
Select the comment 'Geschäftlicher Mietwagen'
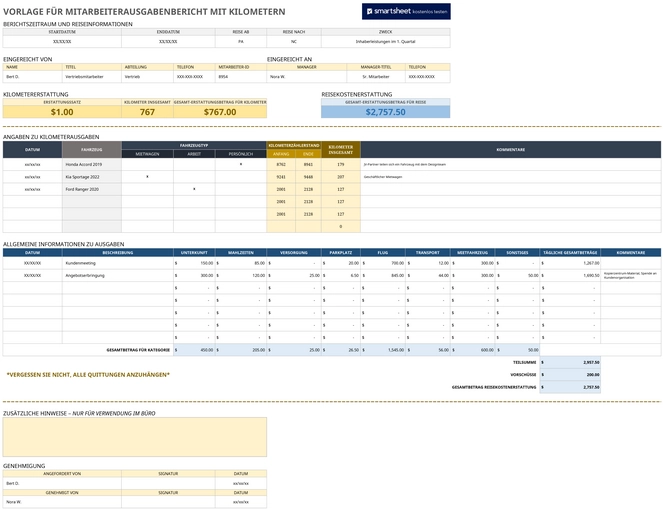click(x=511, y=177)
